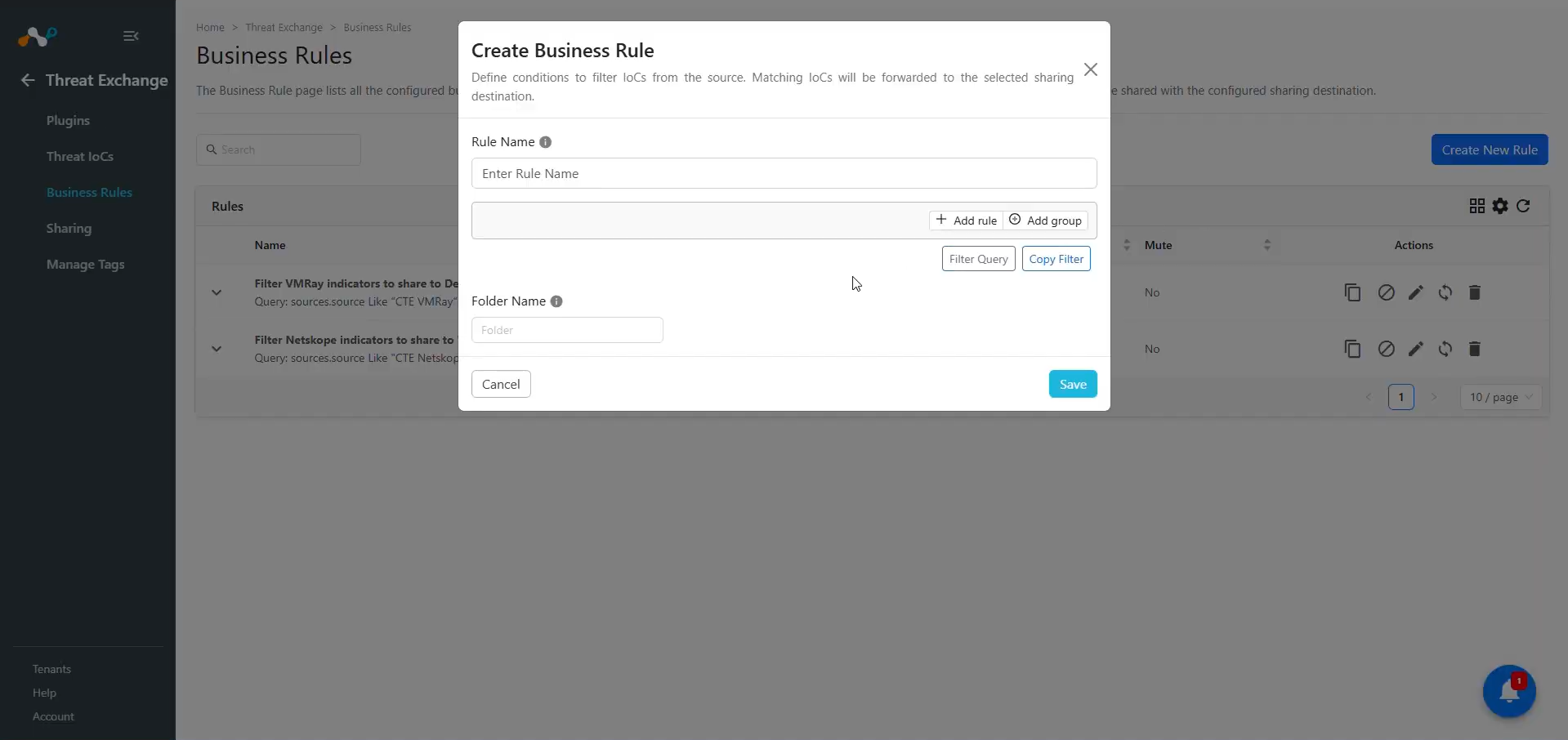Delete the VMRay indicators rule
Viewport: 1568px width, 740px height.
(1475, 292)
